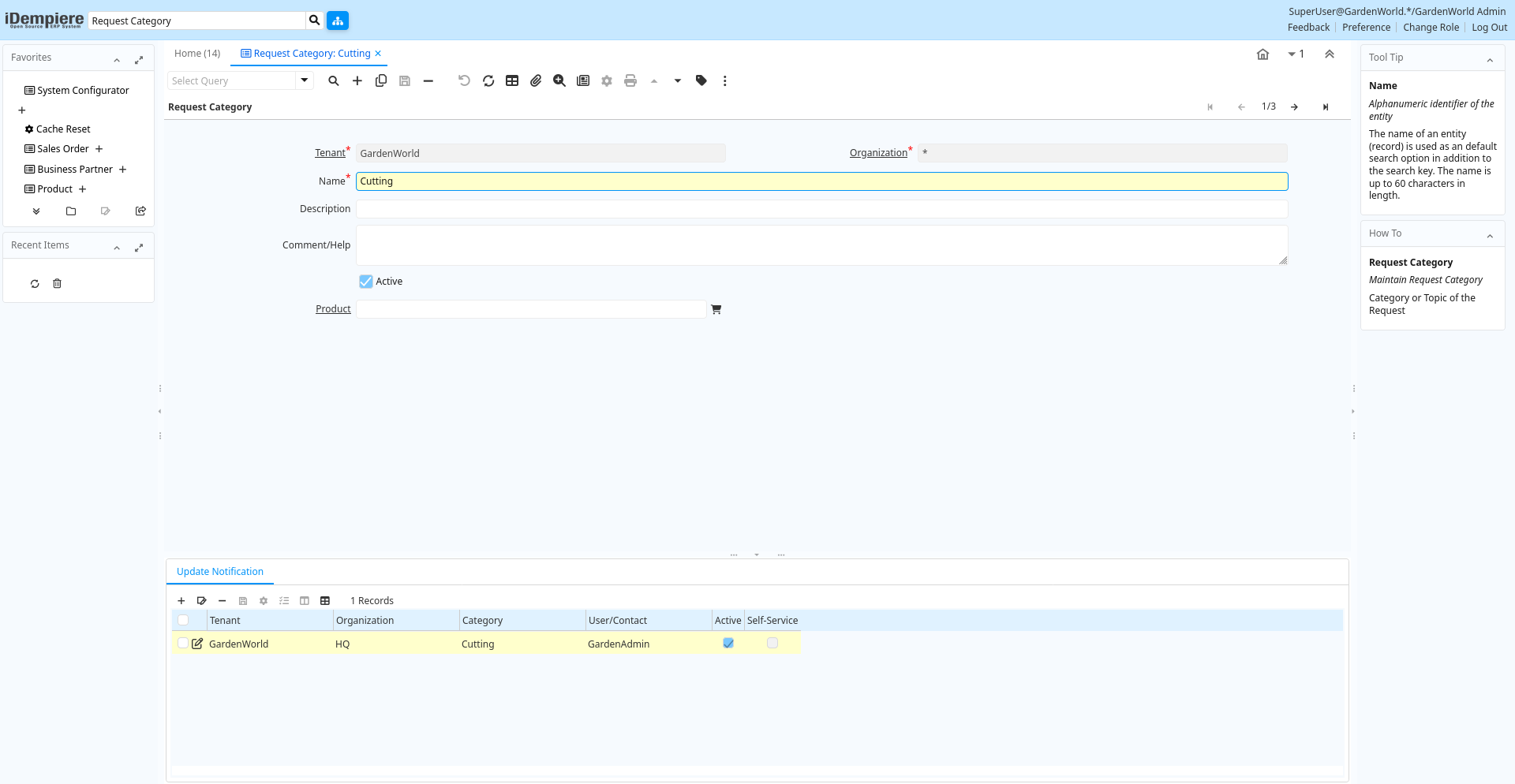
Task: Open the menu tree icon beside search
Action: [338, 21]
